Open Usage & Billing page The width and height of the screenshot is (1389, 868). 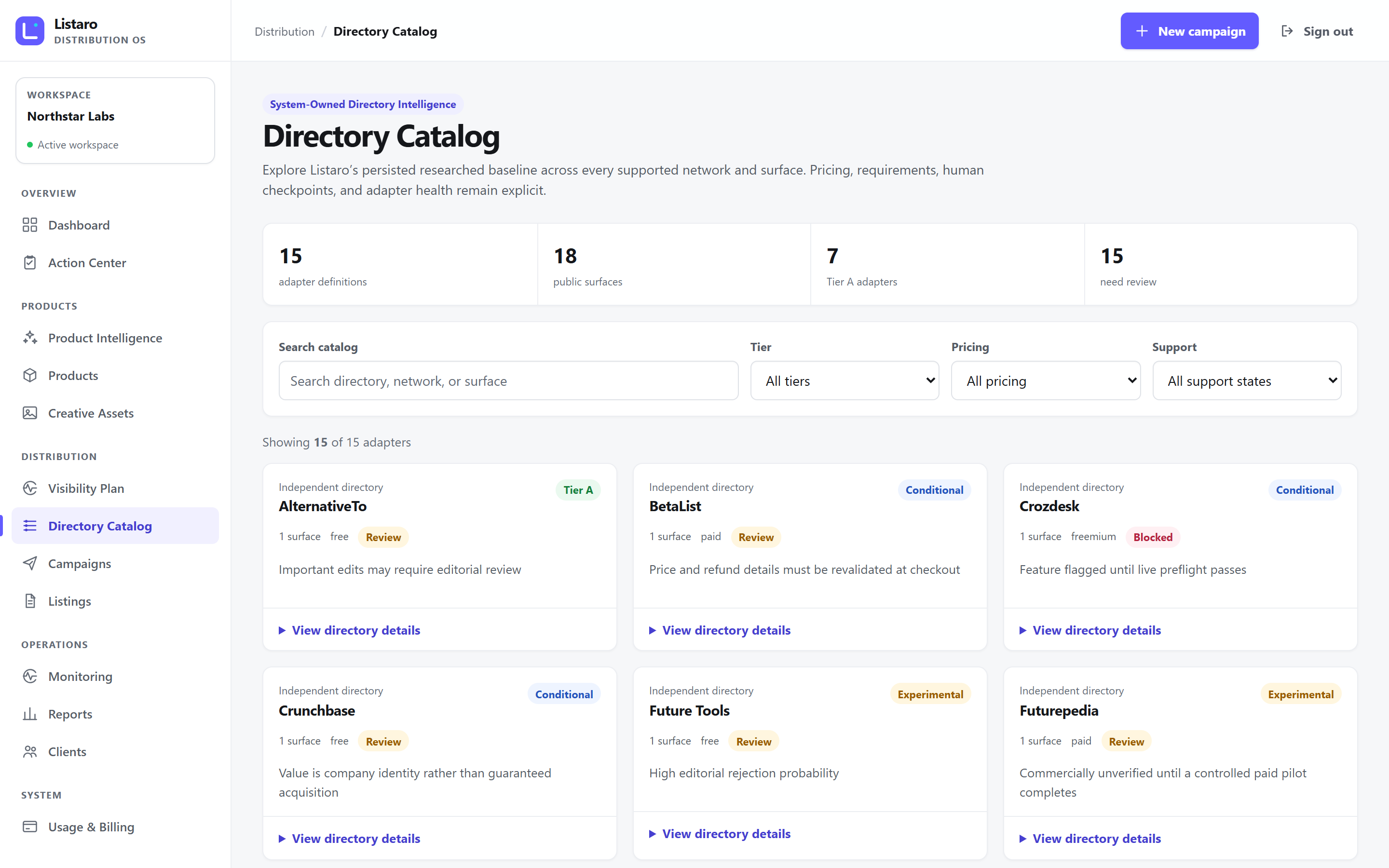pos(115,827)
